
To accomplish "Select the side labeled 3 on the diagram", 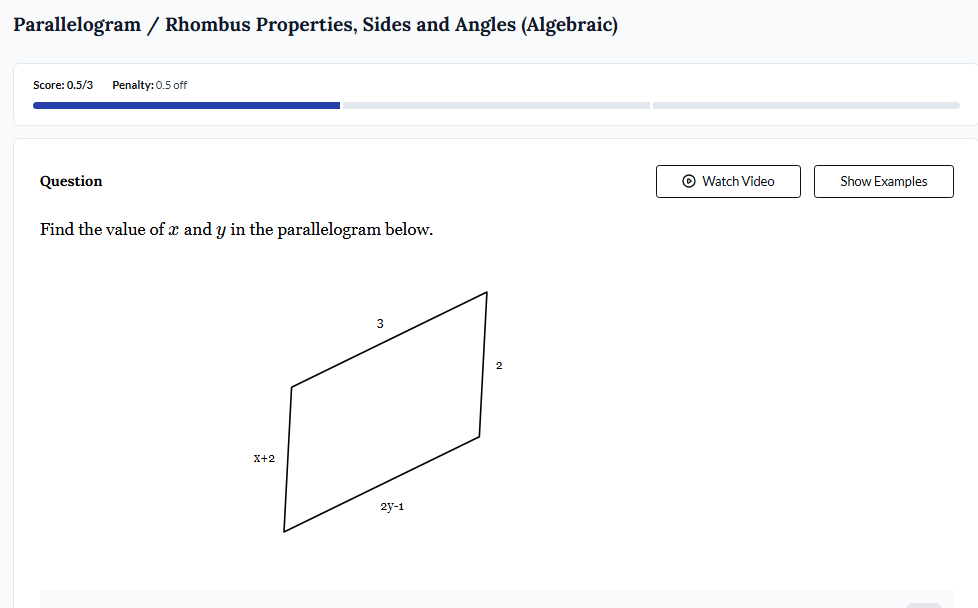I will (x=380, y=323).
